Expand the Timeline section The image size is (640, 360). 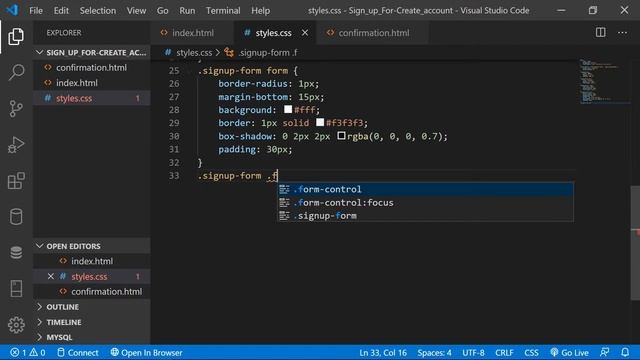(x=91, y=322)
